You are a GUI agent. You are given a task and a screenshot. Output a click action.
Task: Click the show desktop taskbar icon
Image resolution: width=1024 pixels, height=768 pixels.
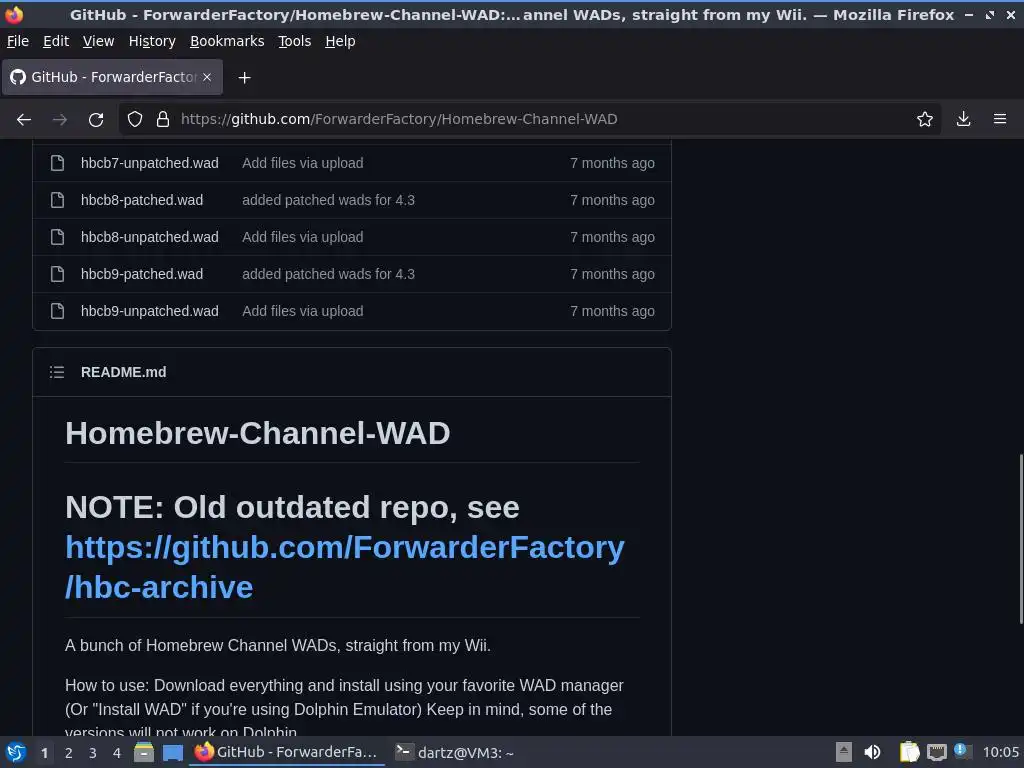[x=172, y=753]
